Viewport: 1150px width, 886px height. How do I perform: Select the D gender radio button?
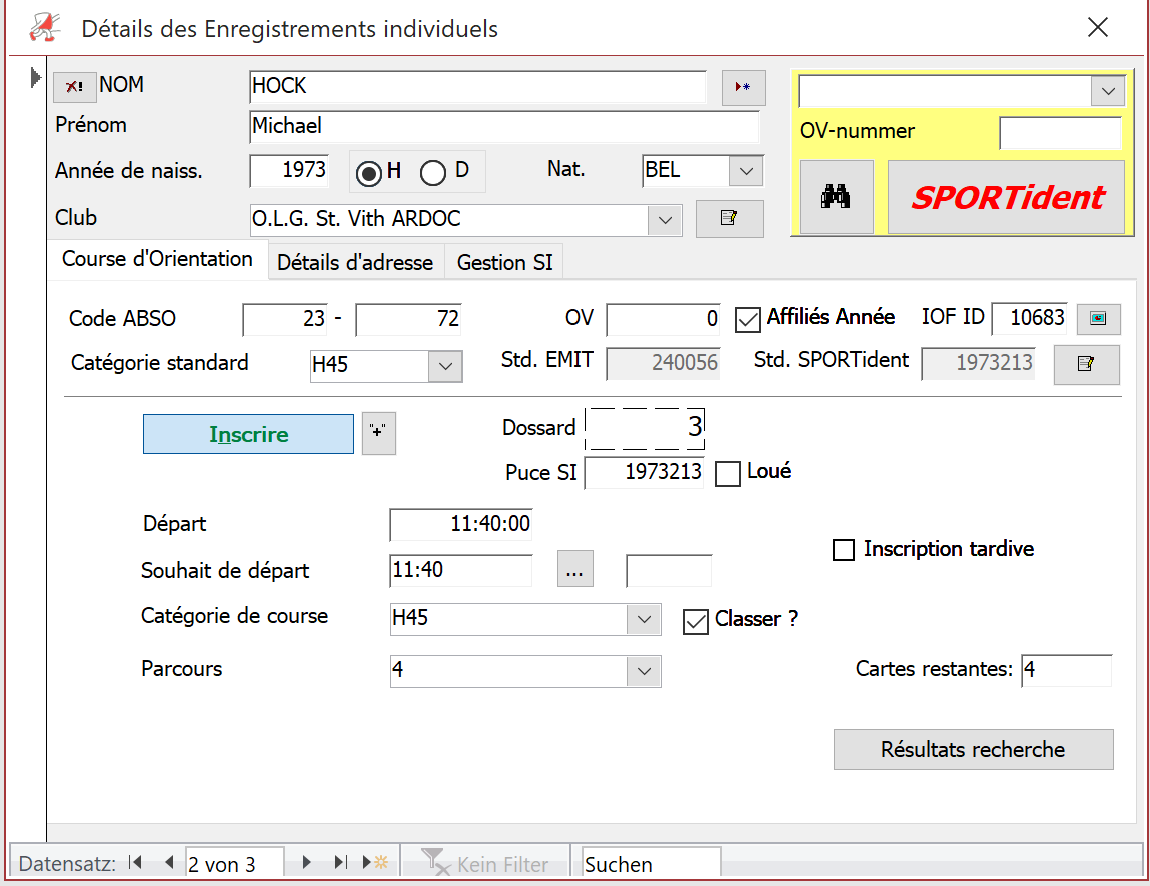pos(433,173)
